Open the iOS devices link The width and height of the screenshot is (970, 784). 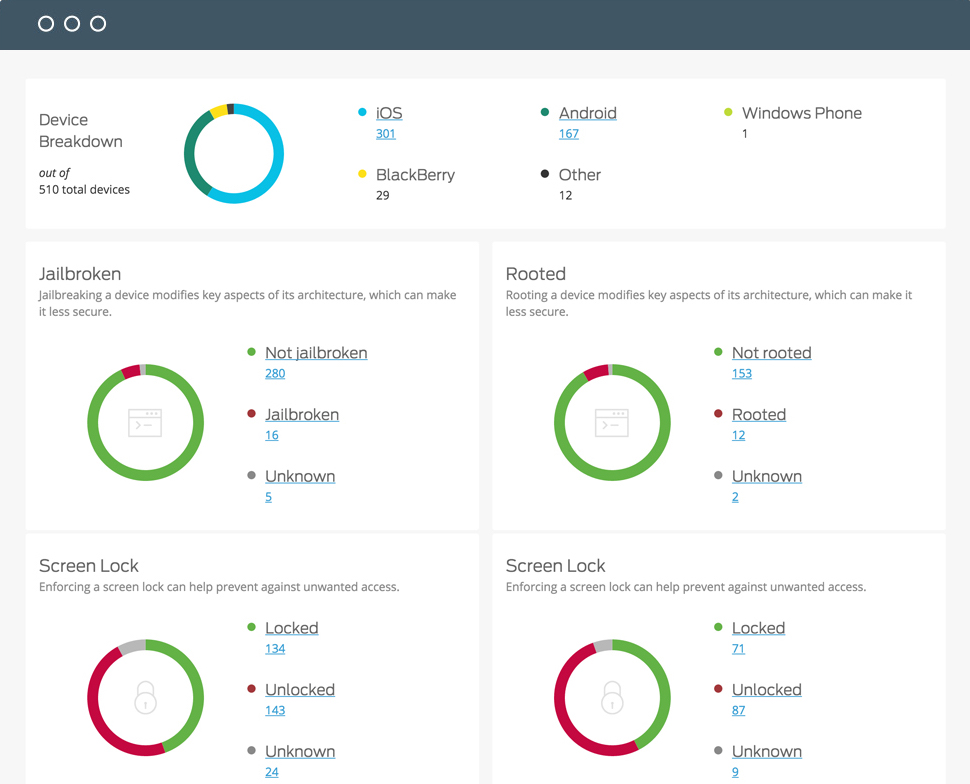coord(389,113)
